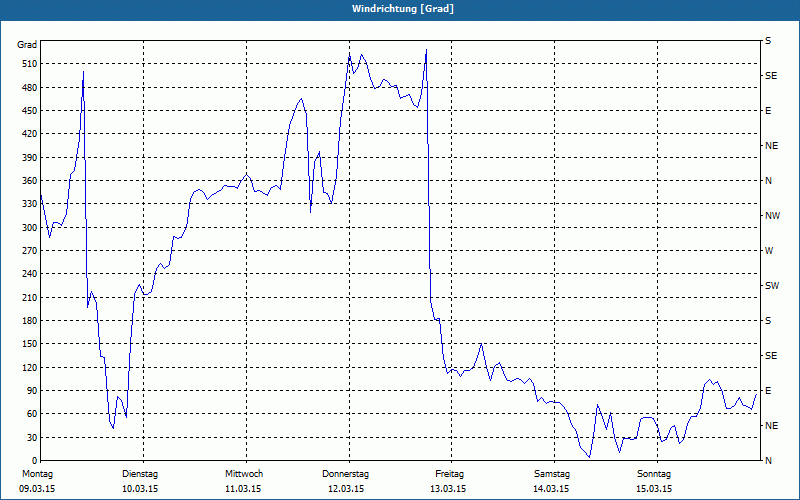Pick the 420 tick label

coord(30,134)
